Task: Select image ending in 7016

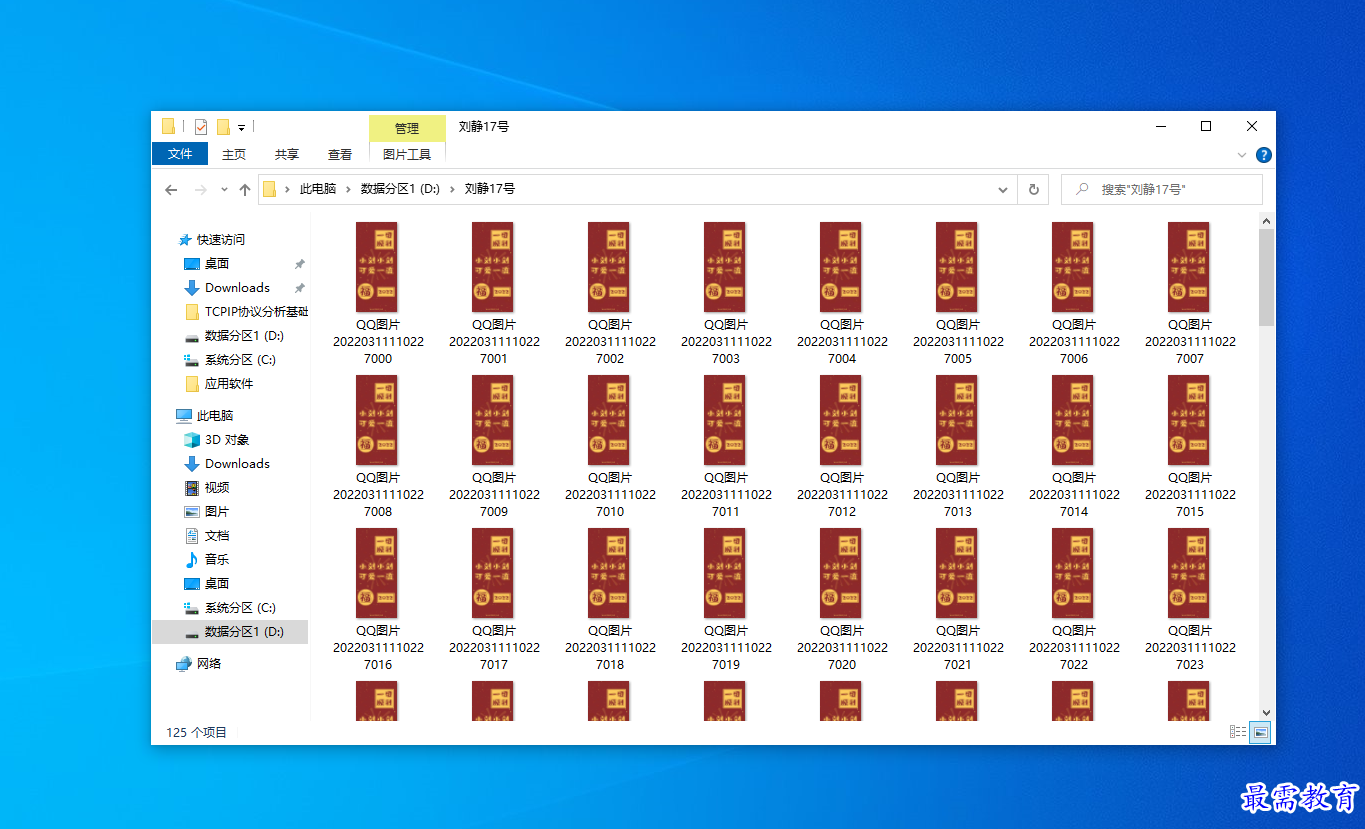Action: tap(378, 599)
